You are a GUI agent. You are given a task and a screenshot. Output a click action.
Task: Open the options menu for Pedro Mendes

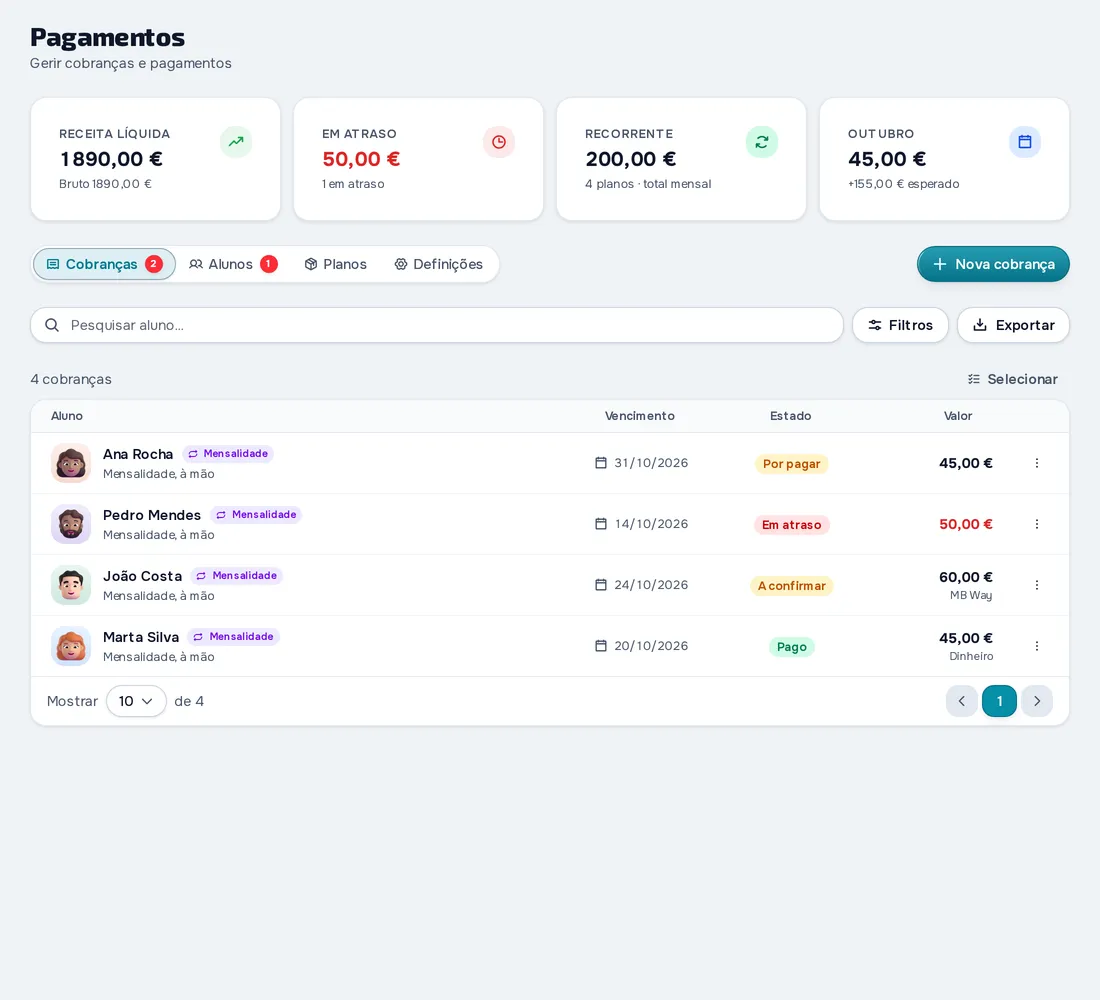1037,524
